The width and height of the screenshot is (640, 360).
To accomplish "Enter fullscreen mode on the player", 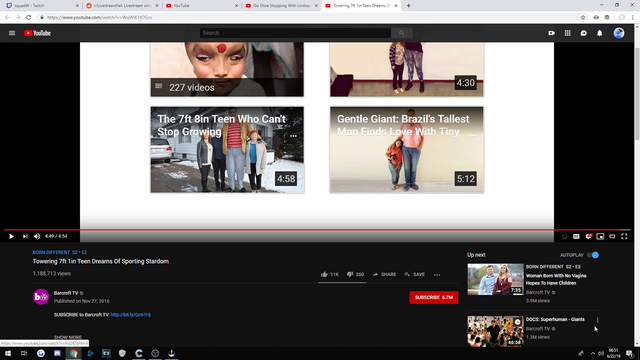I will click(624, 236).
